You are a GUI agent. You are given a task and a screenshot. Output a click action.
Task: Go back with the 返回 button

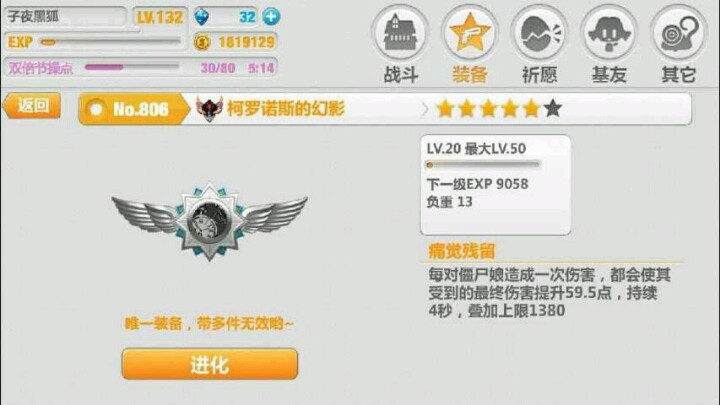click(32, 106)
